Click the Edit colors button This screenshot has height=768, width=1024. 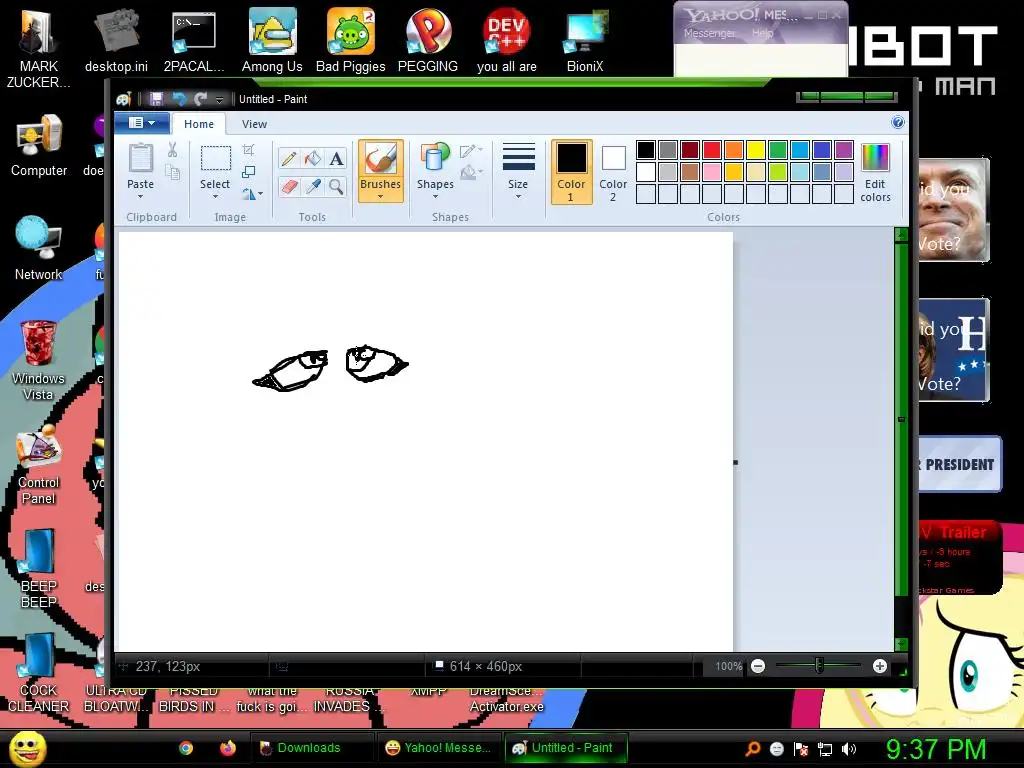click(875, 172)
